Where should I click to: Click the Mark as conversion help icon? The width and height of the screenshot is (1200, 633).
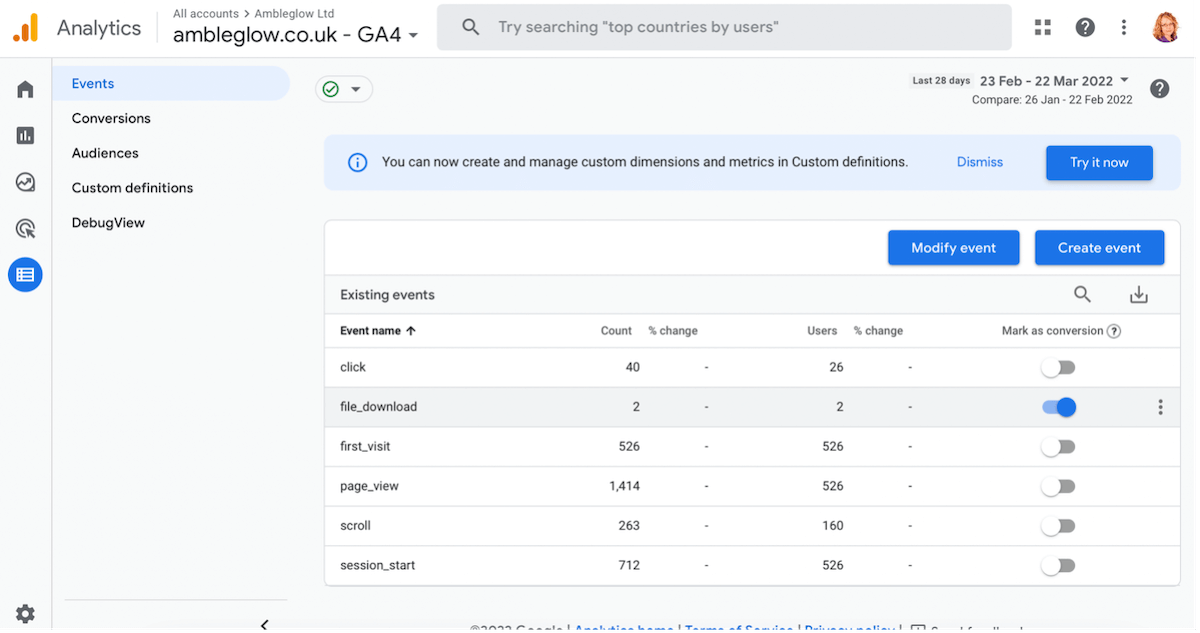click(1114, 331)
